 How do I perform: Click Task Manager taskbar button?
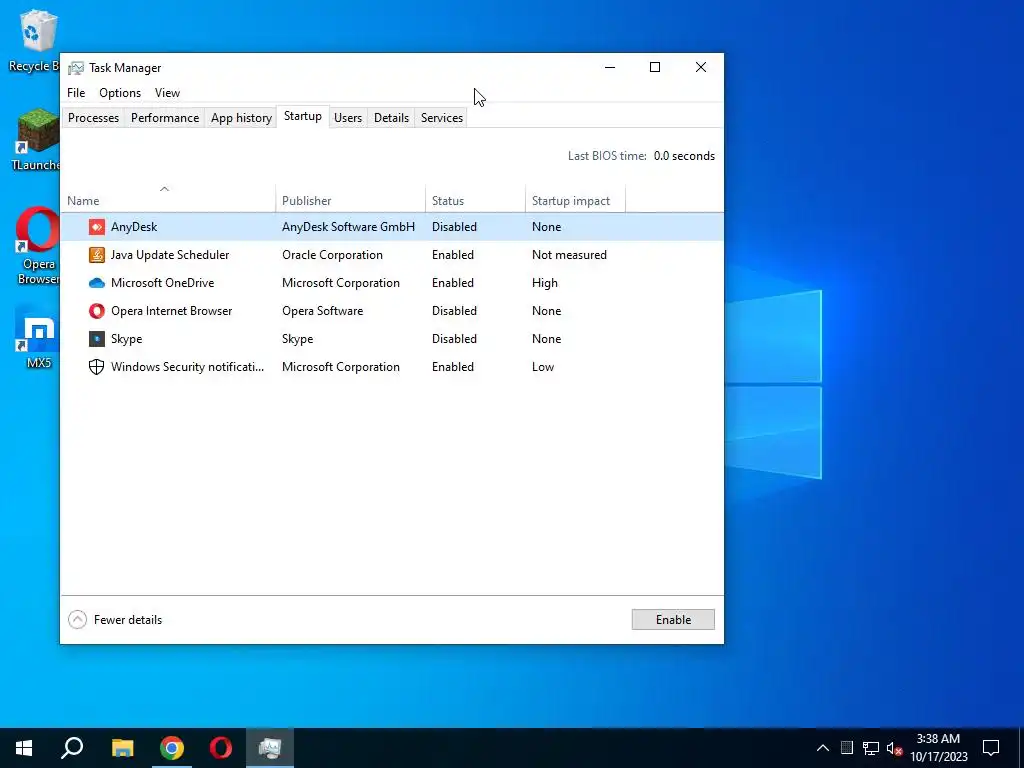click(x=270, y=748)
